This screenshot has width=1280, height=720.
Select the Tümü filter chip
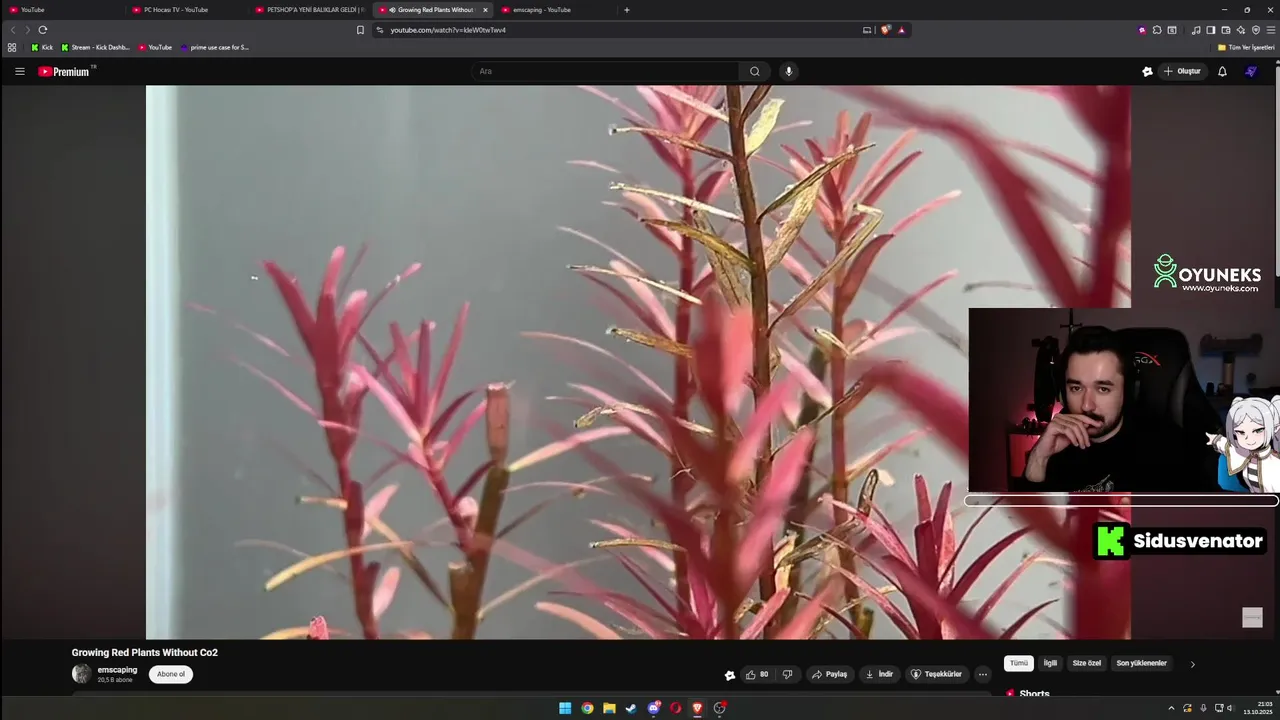click(x=1019, y=663)
